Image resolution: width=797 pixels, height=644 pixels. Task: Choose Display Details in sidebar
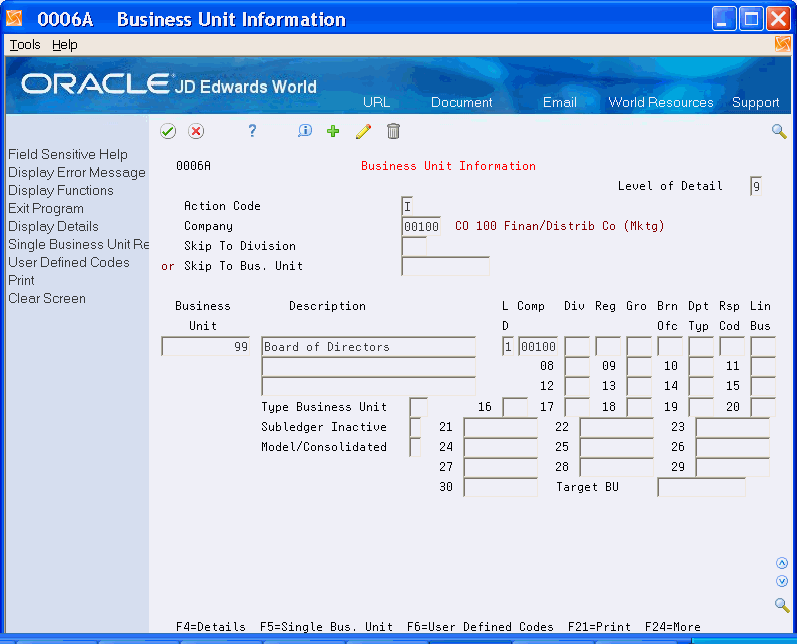tap(53, 226)
